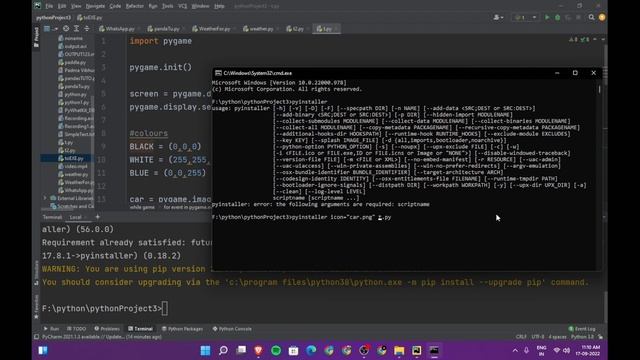This screenshot has width=640, height=360.
Task: Click the Local terminal session tab
Action: click(x=76, y=217)
